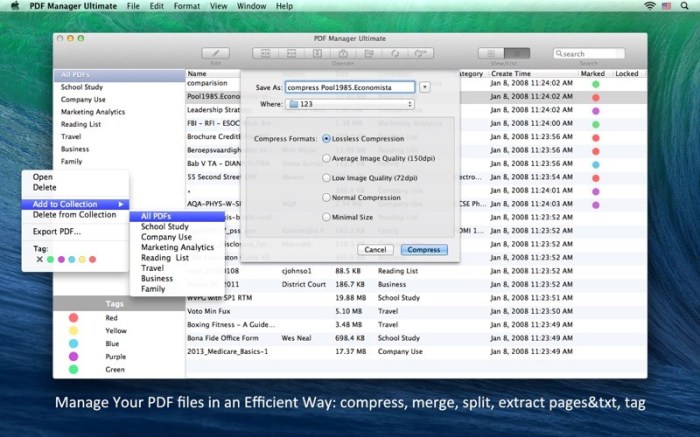The height and width of the screenshot is (437, 700).
Task: Open the Format menu
Action: (x=187, y=6)
